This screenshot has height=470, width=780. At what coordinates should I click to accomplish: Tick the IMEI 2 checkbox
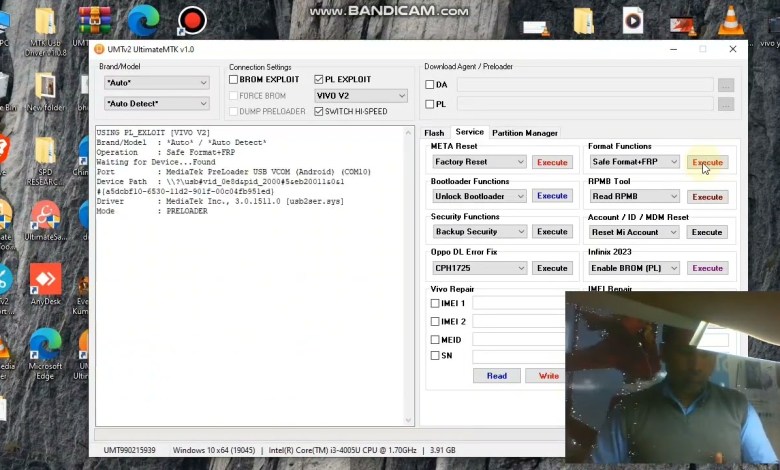[x=435, y=322]
